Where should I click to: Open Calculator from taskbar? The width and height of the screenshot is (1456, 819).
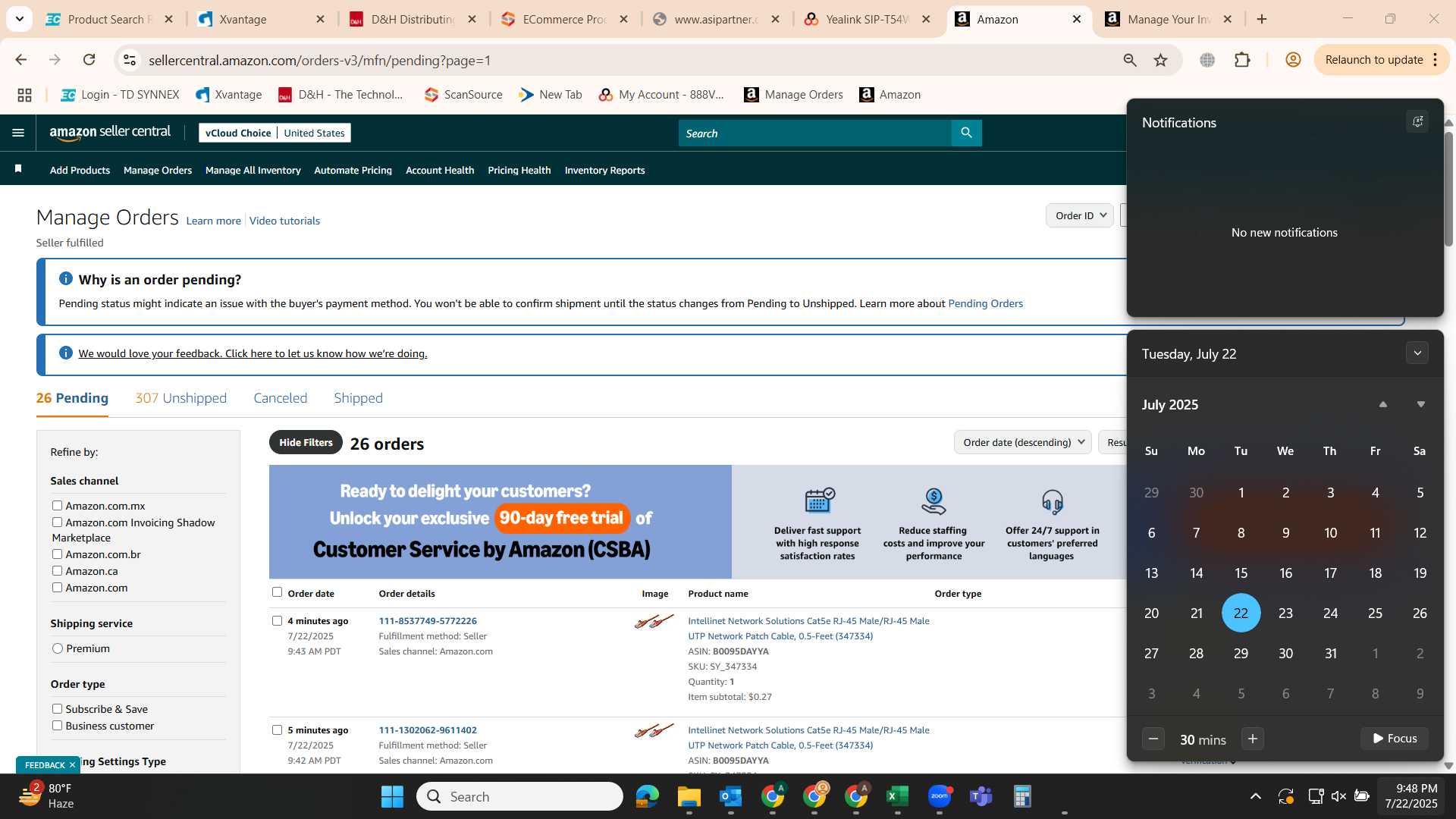tap(1022, 796)
